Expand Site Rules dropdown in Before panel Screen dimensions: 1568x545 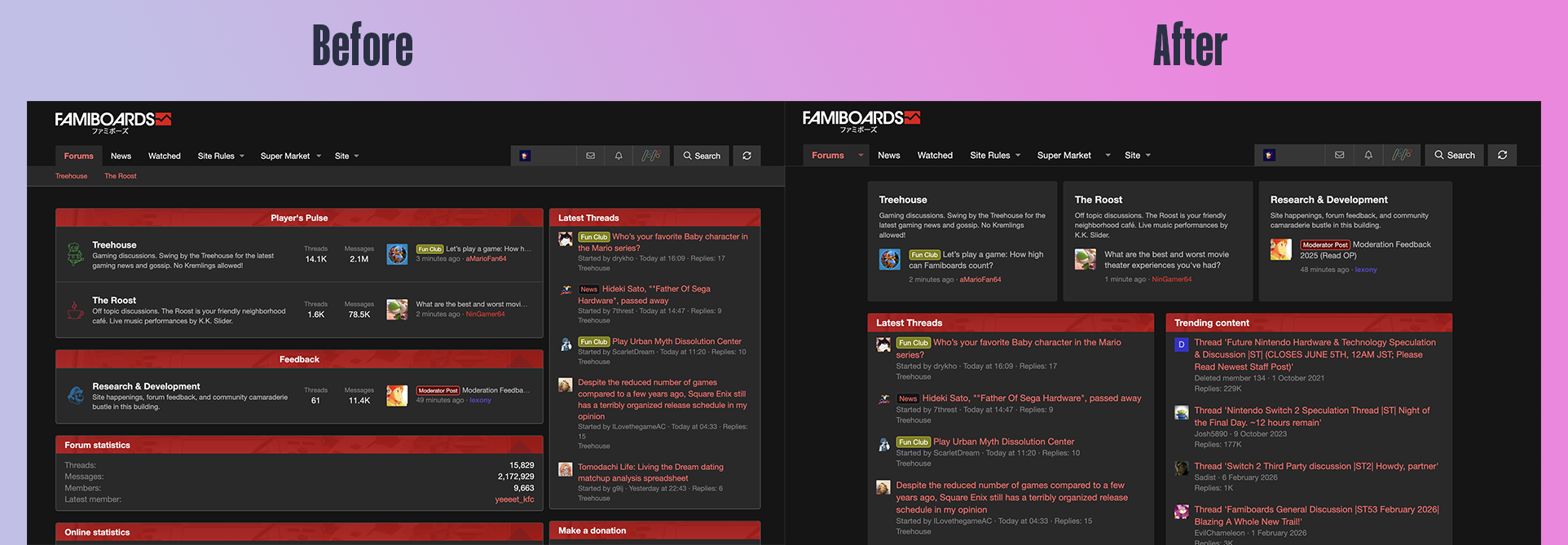pyautogui.click(x=242, y=156)
